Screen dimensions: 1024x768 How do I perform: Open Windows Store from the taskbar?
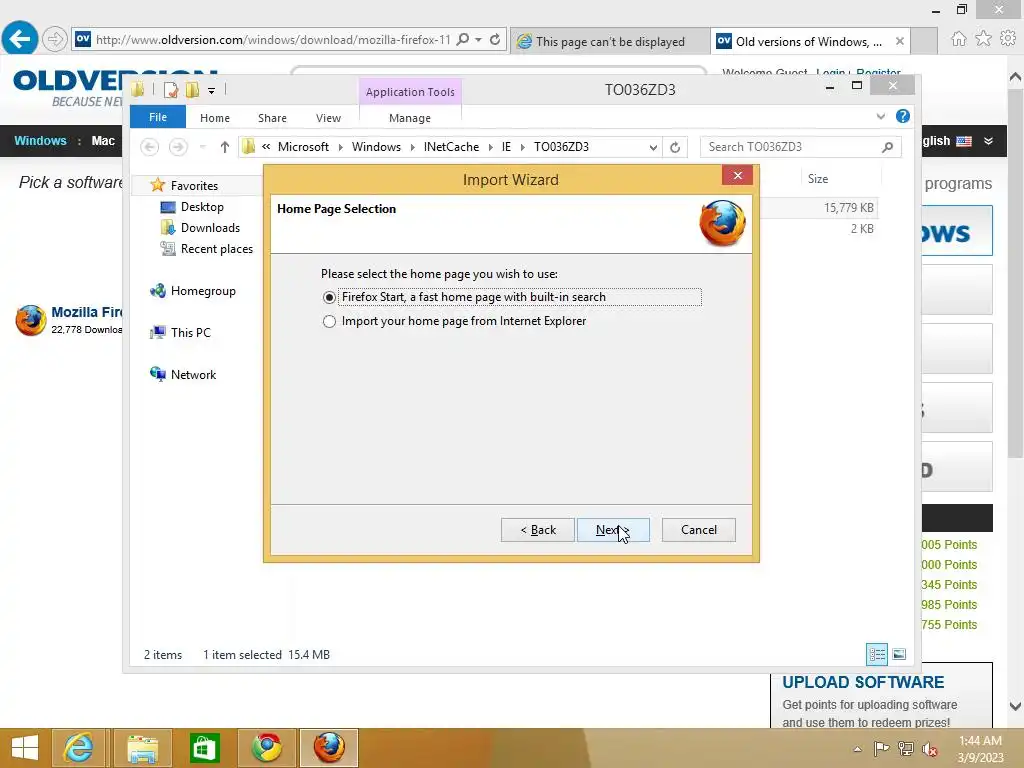point(204,748)
